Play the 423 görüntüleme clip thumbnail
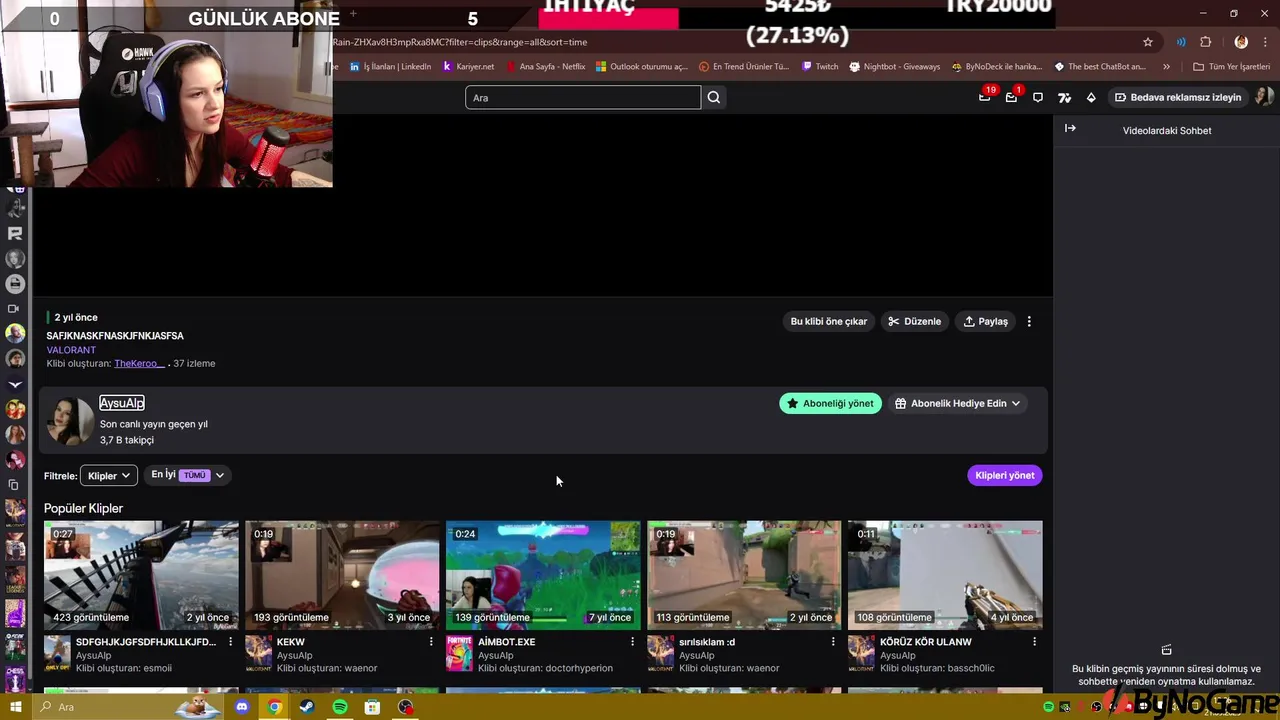1280x720 pixels. coord(141,575)
